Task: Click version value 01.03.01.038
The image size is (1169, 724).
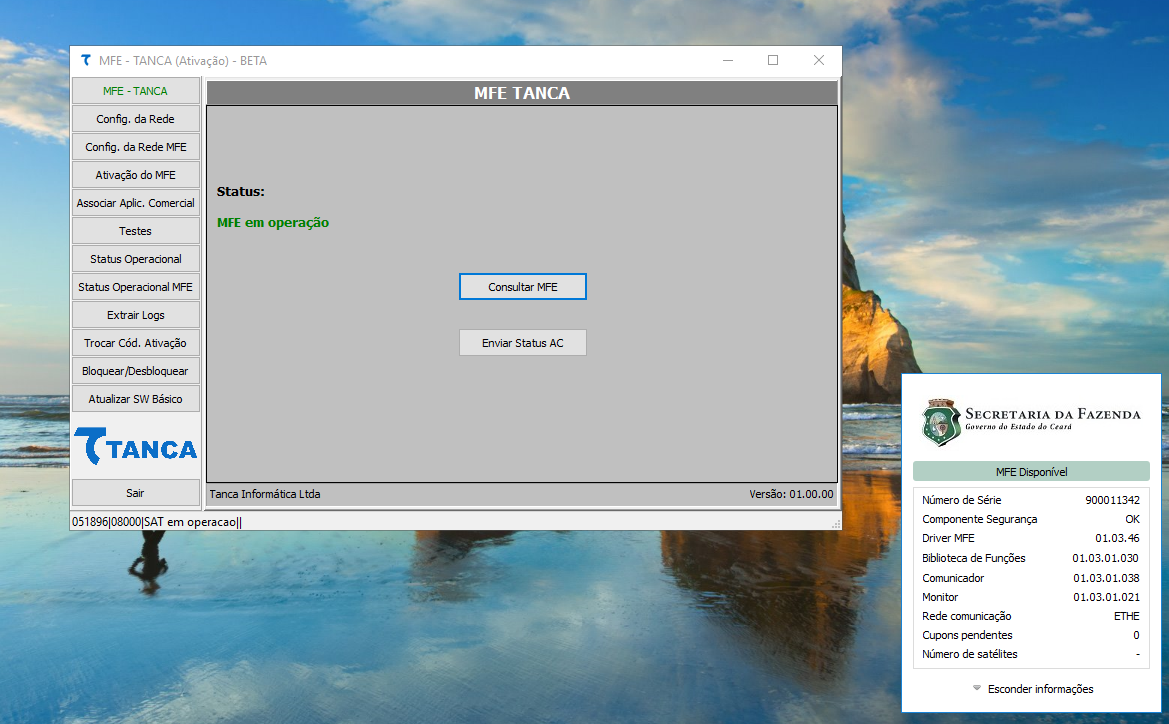Action: [x=1106, y=578]
